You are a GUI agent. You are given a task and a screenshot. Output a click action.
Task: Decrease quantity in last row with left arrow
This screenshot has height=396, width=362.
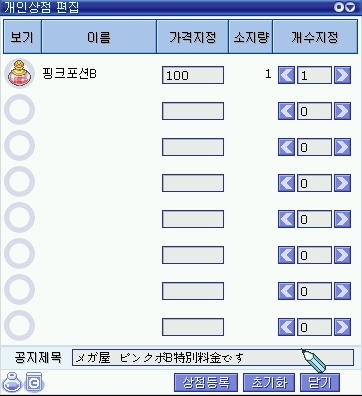pos(286,327)
